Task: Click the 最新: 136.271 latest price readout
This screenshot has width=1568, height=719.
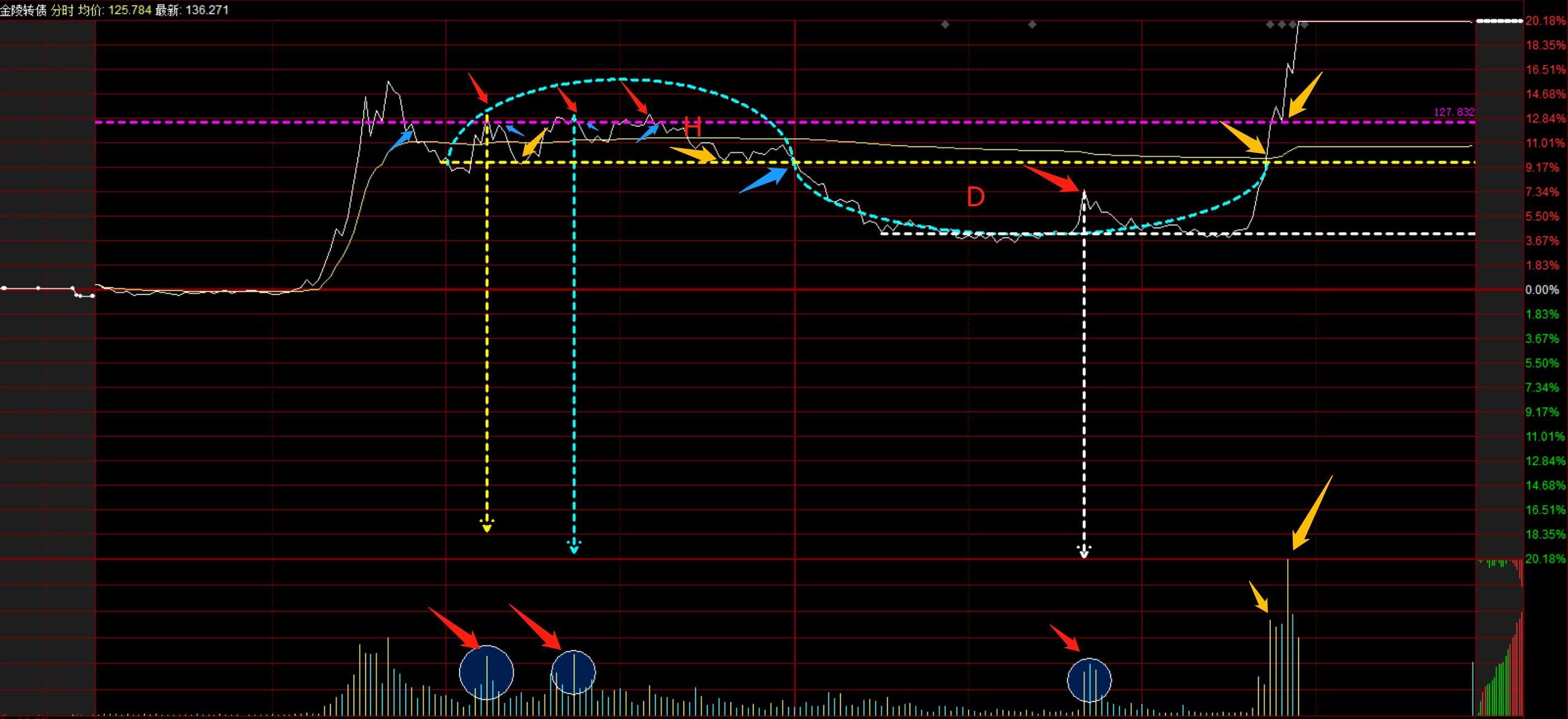Action: coord(192,10)
